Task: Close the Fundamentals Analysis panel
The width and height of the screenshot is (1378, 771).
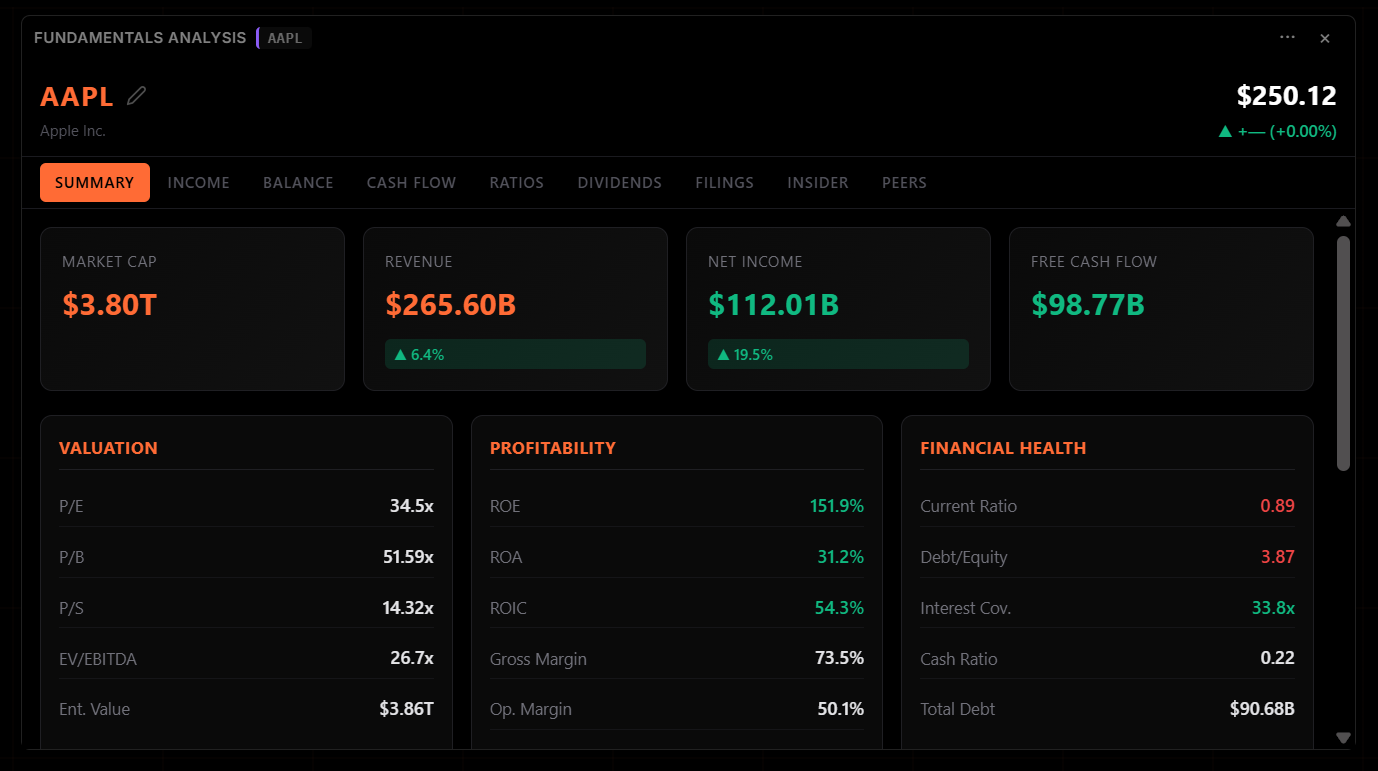Action: [1325, 38]
